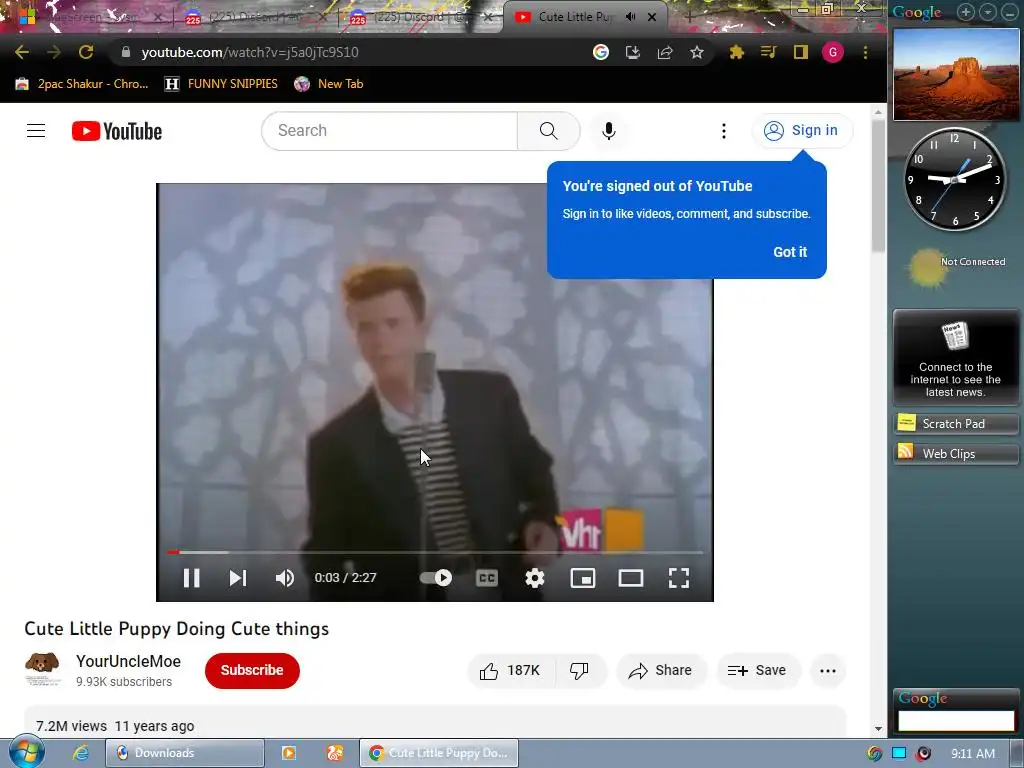
Task: Launch Internet Explorer from taskbar
Action: (x=81, y=753)
